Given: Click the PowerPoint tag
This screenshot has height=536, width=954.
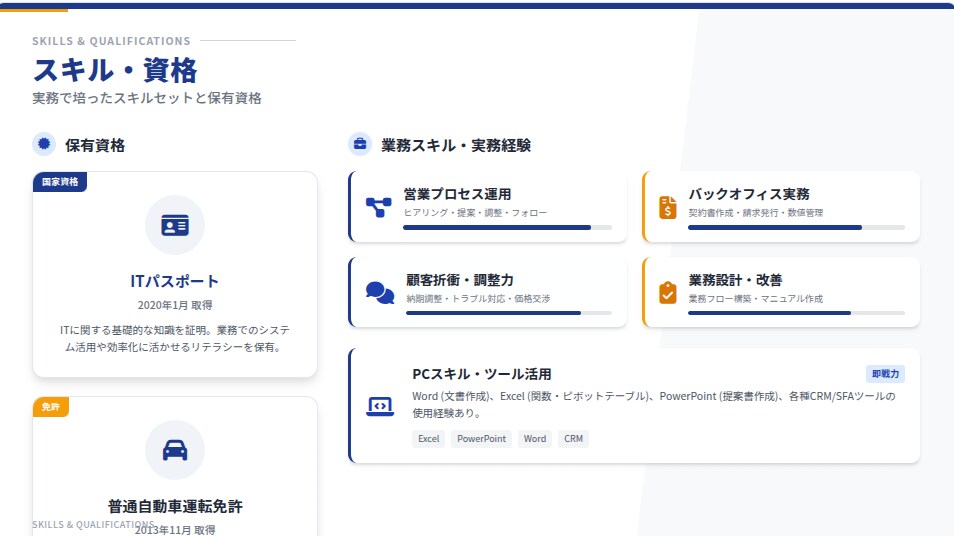Looking at the screenshot, I should 481,439.
